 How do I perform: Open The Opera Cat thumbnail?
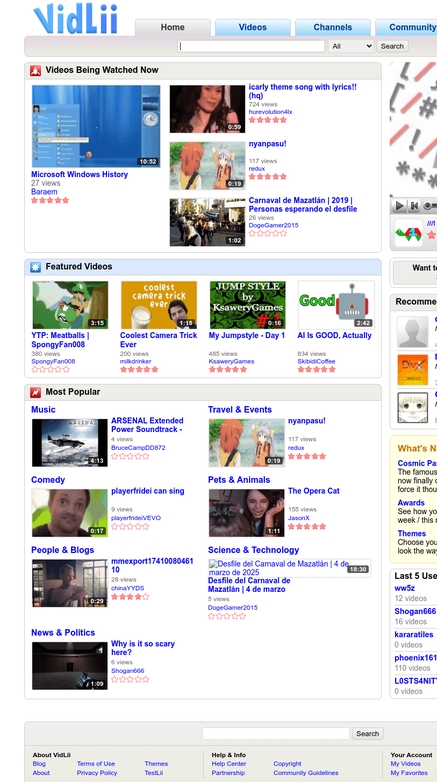pyautogui.click(x=246, y=513)
